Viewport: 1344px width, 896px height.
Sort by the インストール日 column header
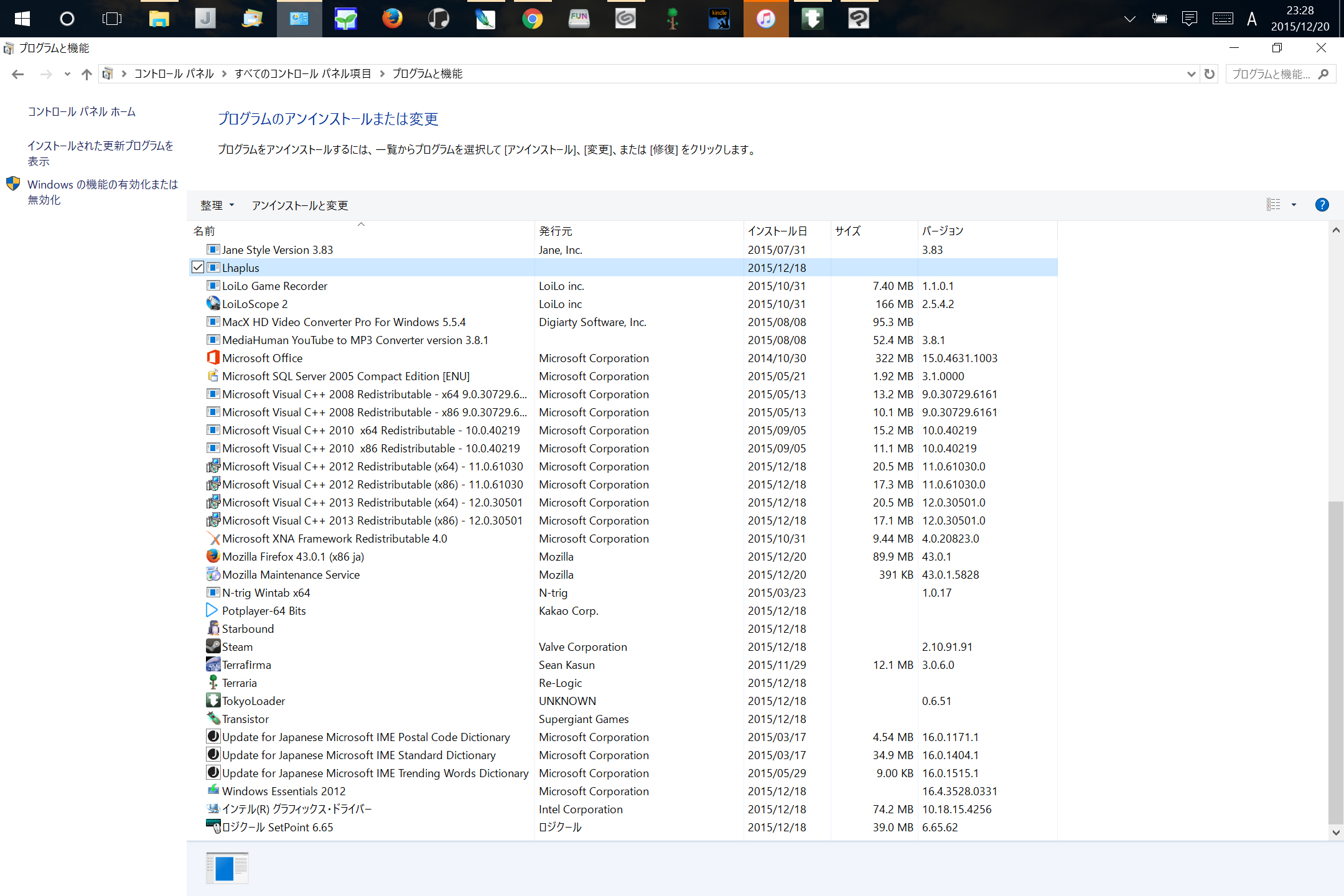pyautogui.click(x=777, y=231)
